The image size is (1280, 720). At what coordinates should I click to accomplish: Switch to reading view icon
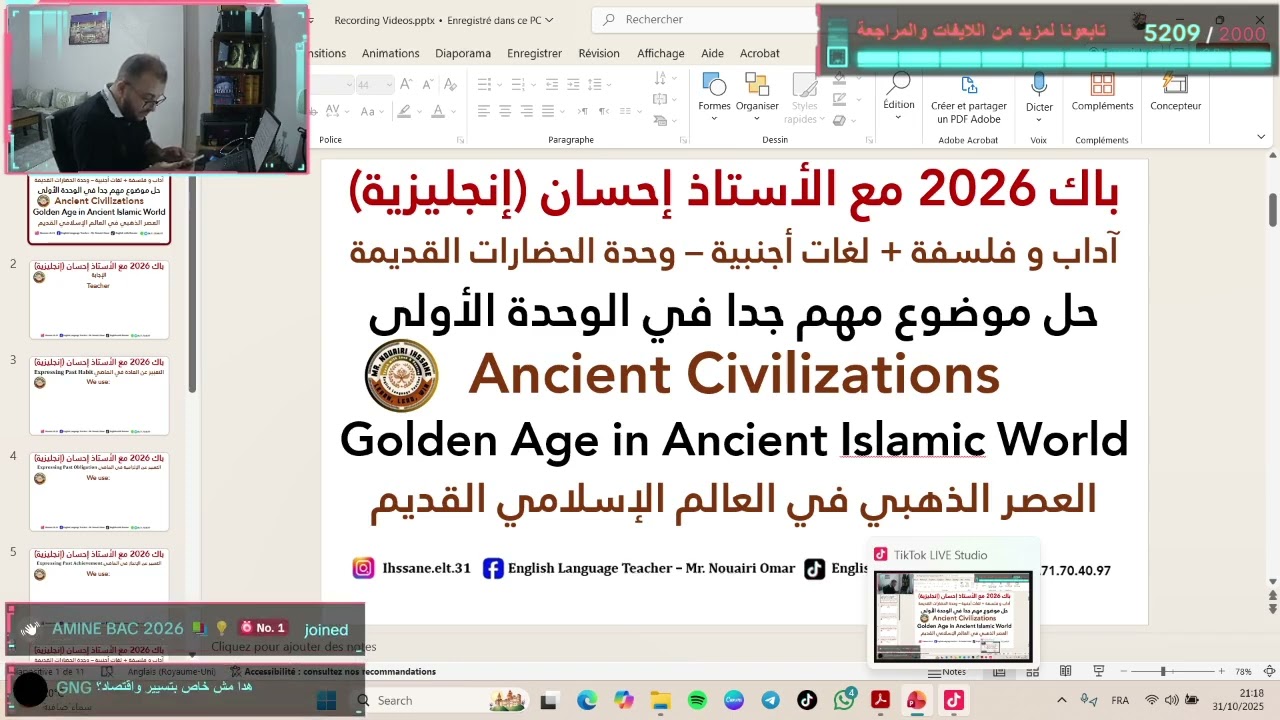click(x=1066, y=672)
